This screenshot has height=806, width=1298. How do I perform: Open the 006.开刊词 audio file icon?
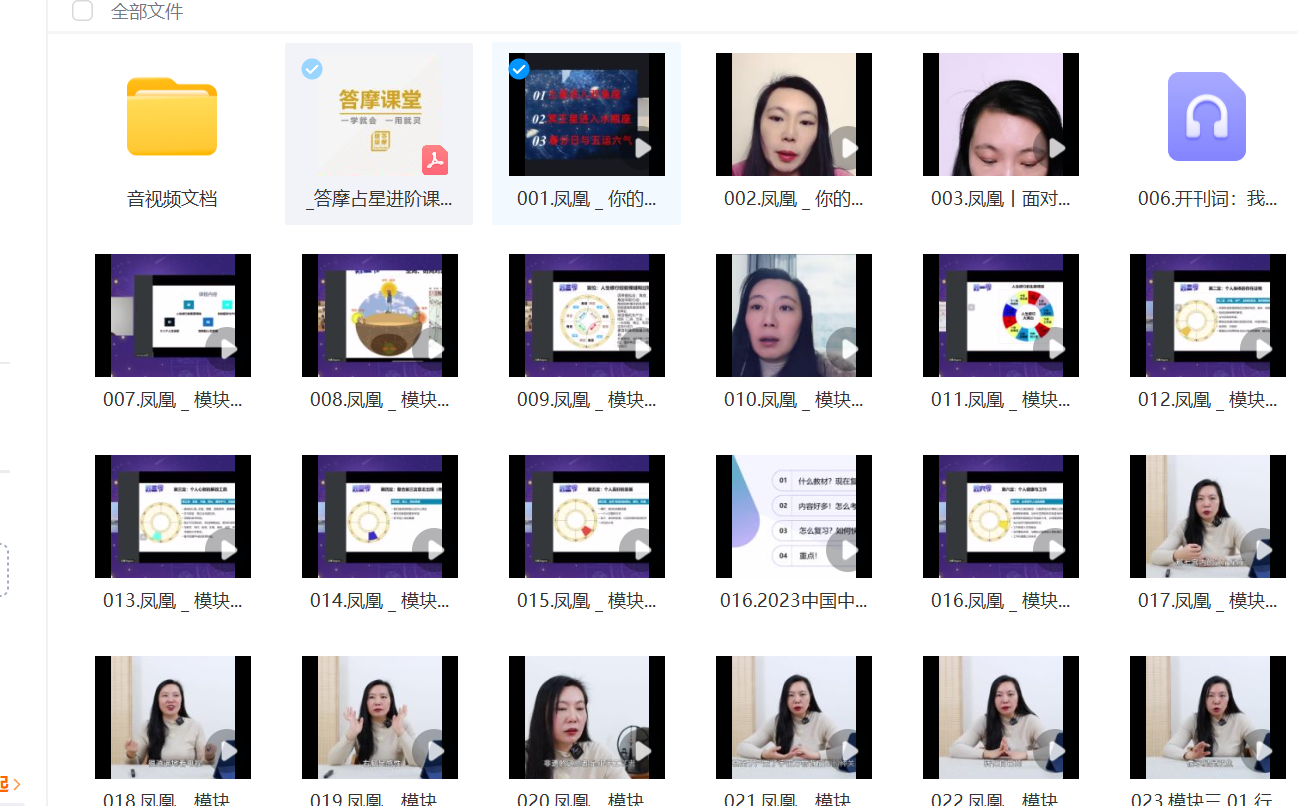click(1206, 117)
